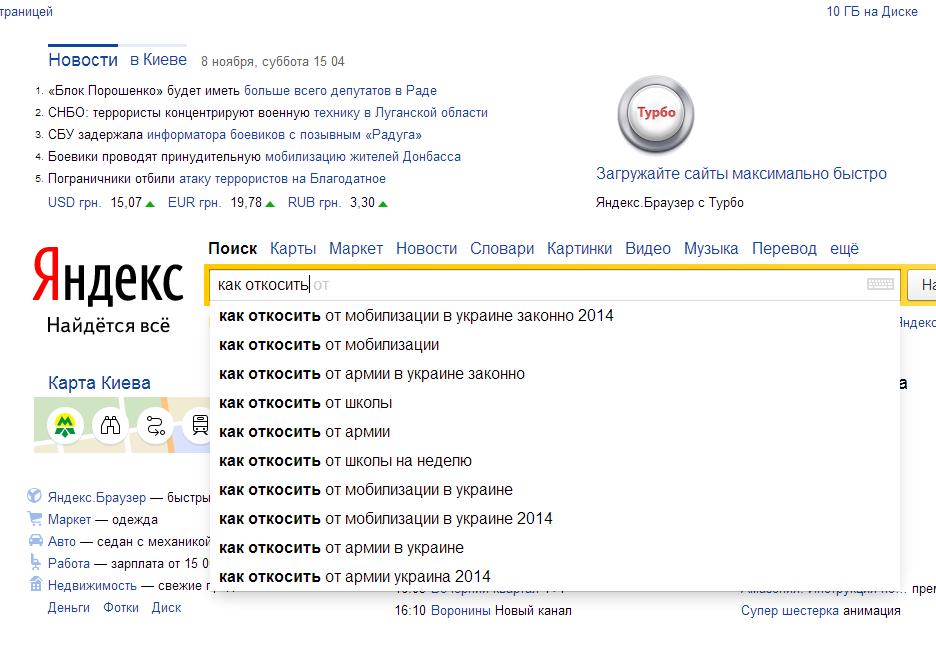The height and width of the screenshot is (667, 936).
Task: Click the Kyiv map thumbnail
Action: pyautogui.click(x=122, y=425)
